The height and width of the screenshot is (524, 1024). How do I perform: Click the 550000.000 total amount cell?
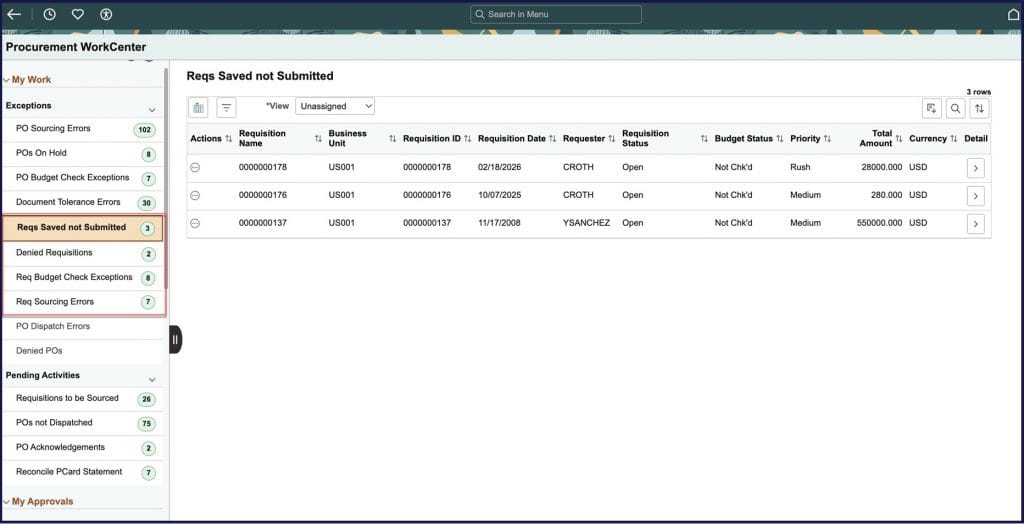click(879, 223)
